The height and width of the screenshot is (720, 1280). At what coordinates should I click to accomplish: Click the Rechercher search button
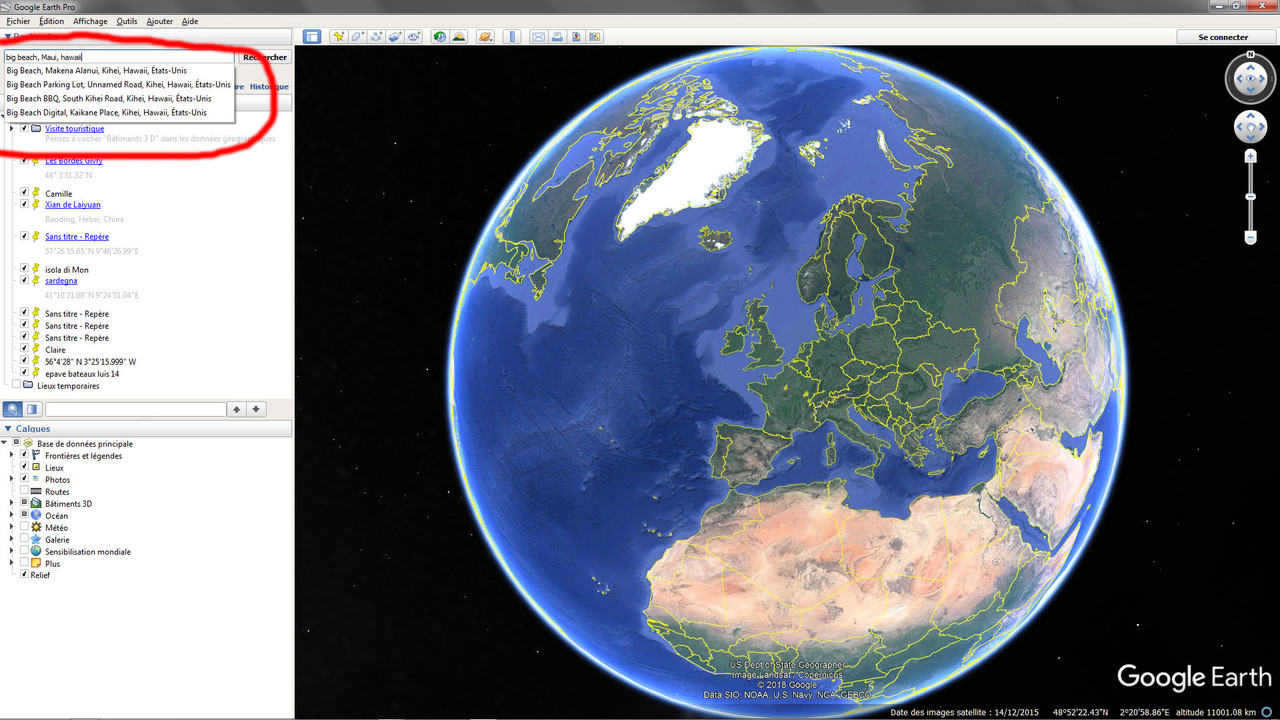265,57
